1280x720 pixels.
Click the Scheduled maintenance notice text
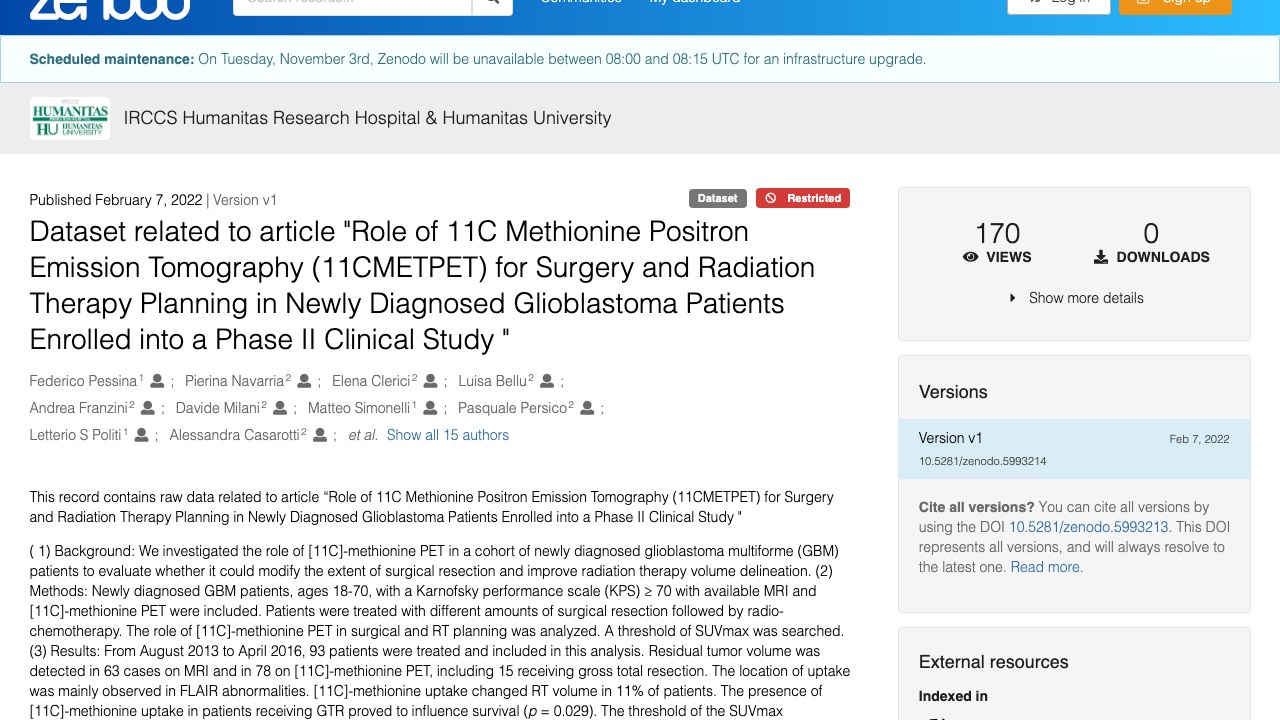pyautogui.click(x=478, y=59)
